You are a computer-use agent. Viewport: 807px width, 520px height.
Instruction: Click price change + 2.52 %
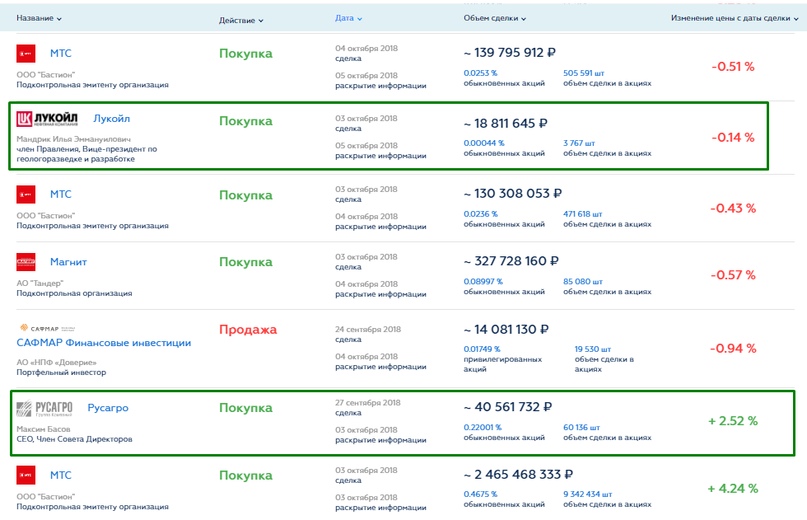tap(733, 421)
